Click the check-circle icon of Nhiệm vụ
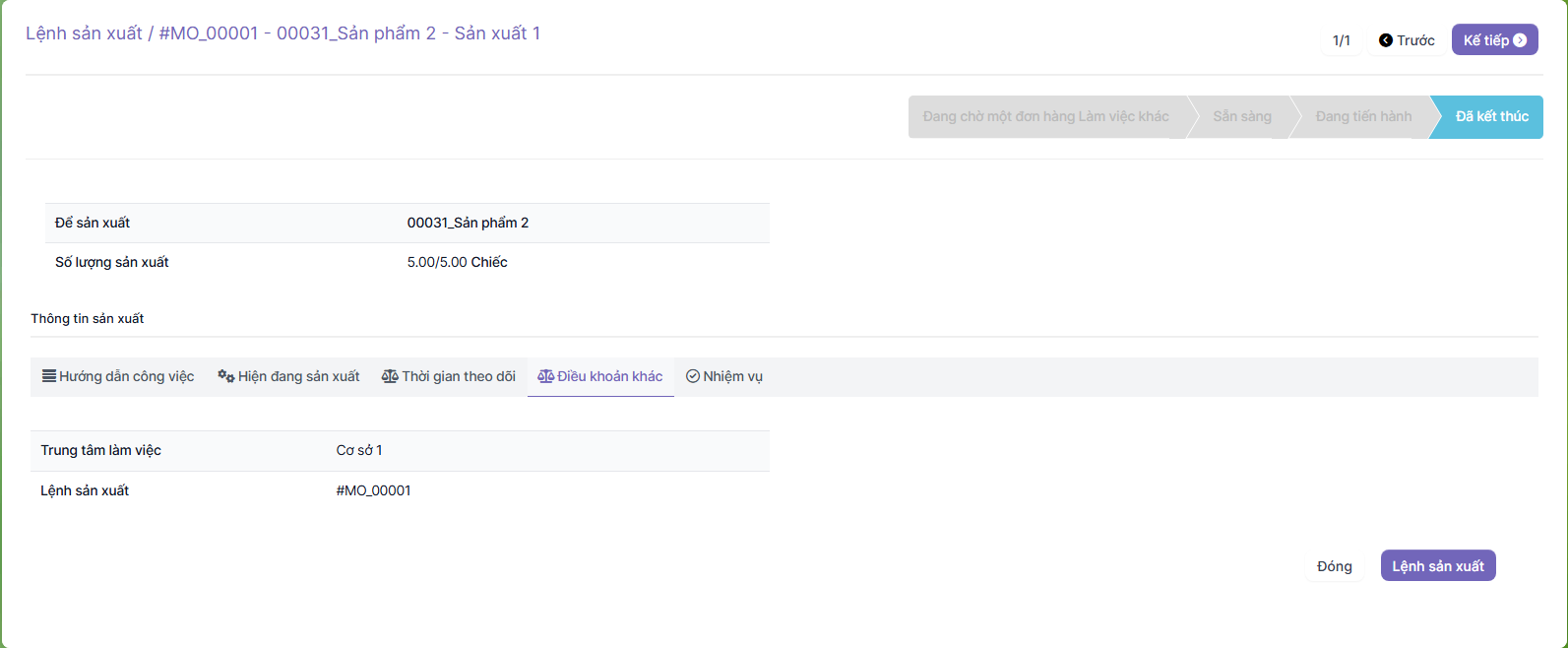 tap(693, 376)
